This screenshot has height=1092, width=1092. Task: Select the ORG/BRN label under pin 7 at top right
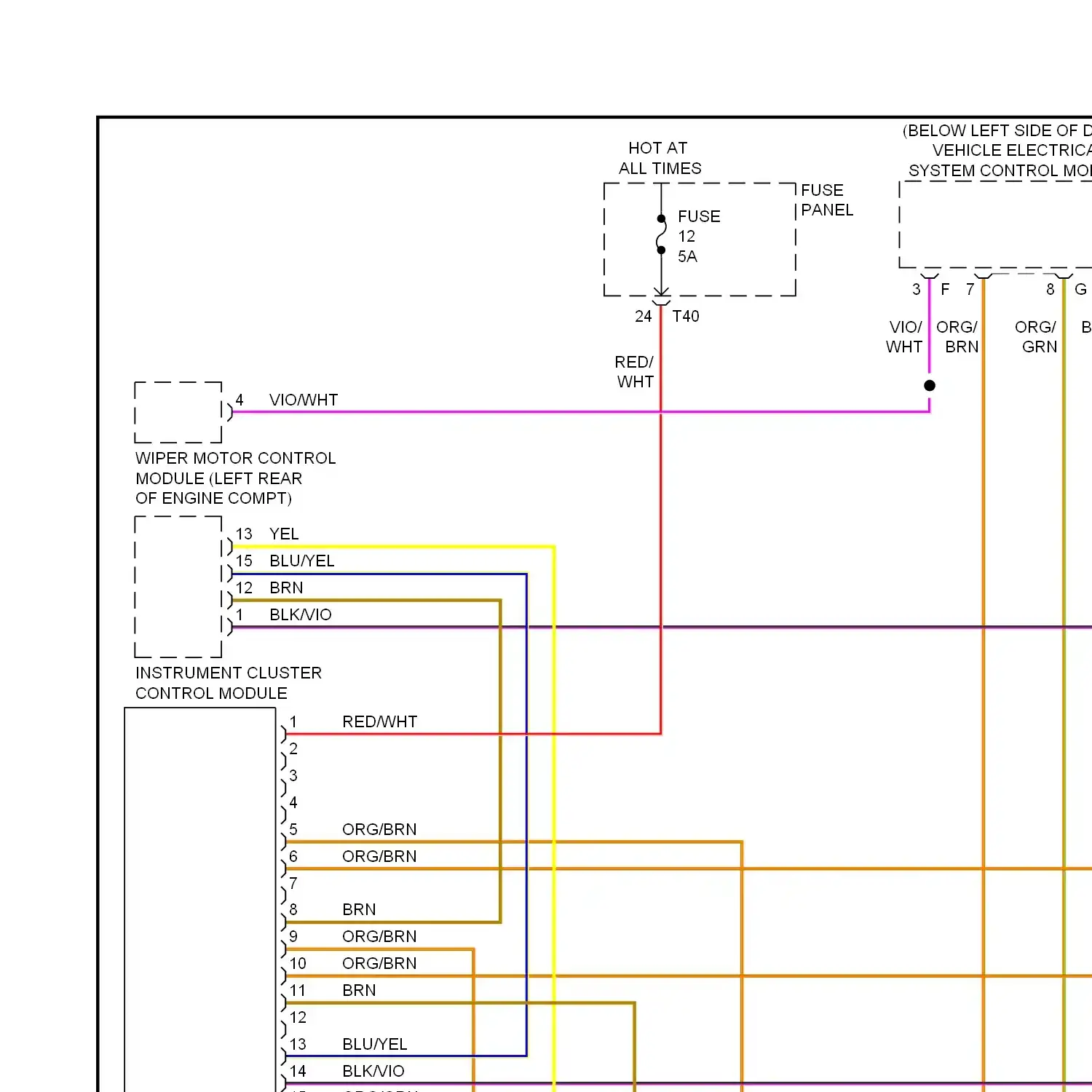point(957,337)
